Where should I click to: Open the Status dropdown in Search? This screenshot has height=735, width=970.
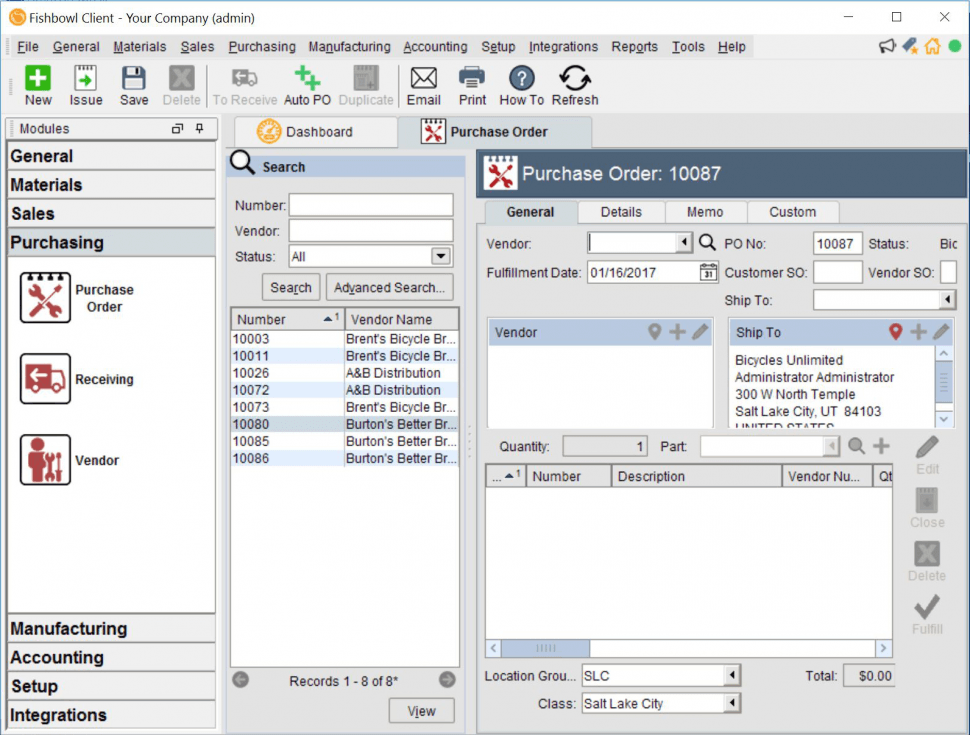[x=441, y=257]
